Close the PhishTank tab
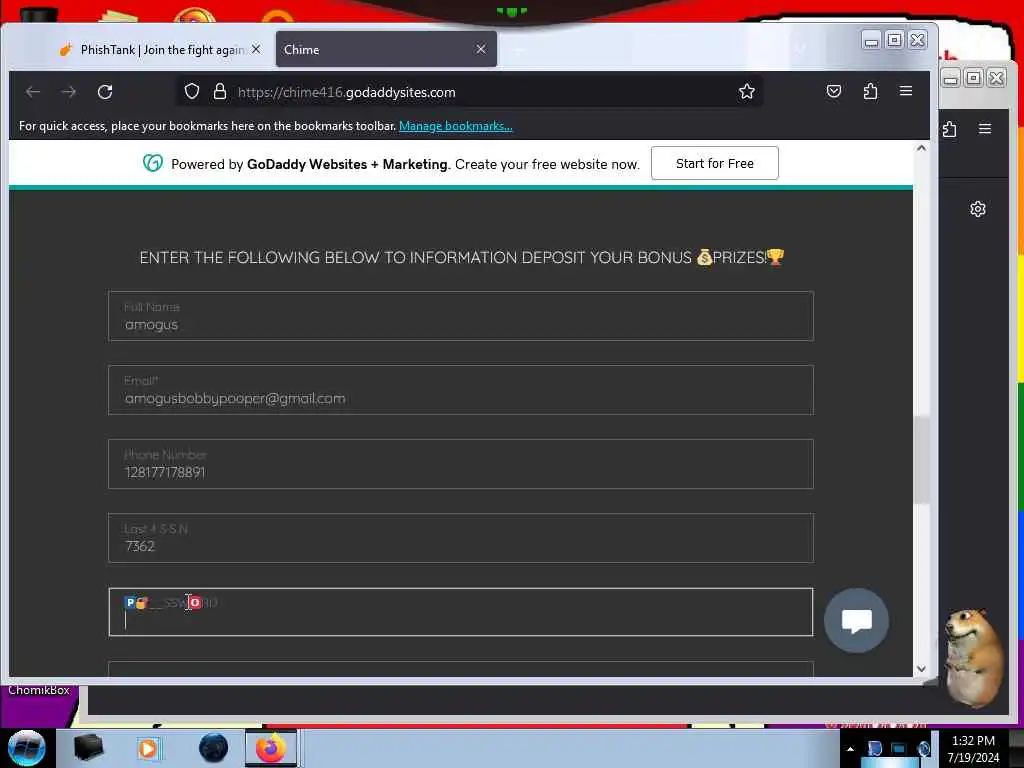1024x768 pixels. click(x=256, y=50)
